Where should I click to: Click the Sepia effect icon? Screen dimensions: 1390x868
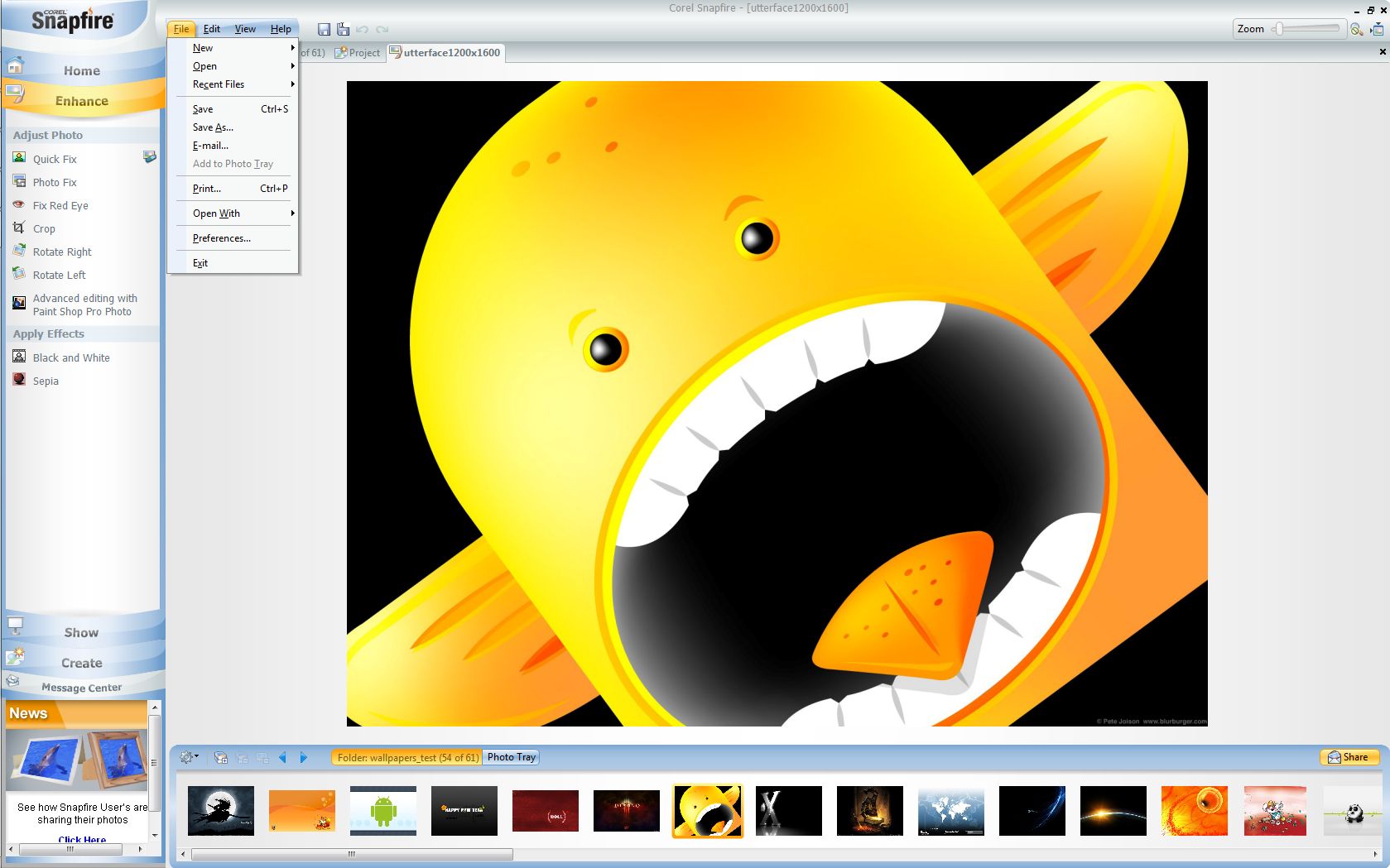tap(19, 380)
